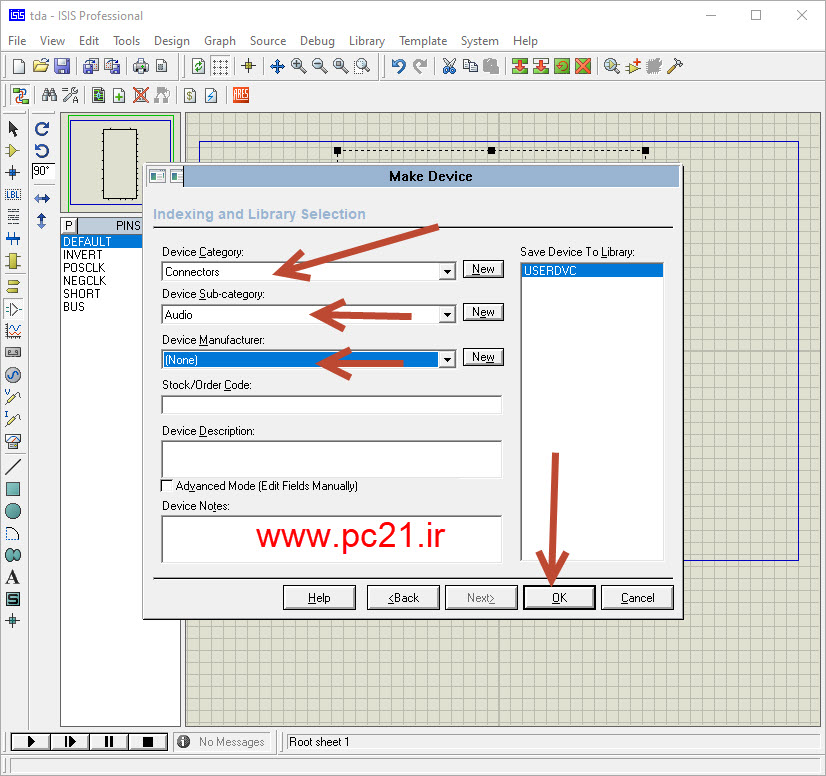
Task: Click the Rotate Clockwise icon
Action: tap(42, 129)
